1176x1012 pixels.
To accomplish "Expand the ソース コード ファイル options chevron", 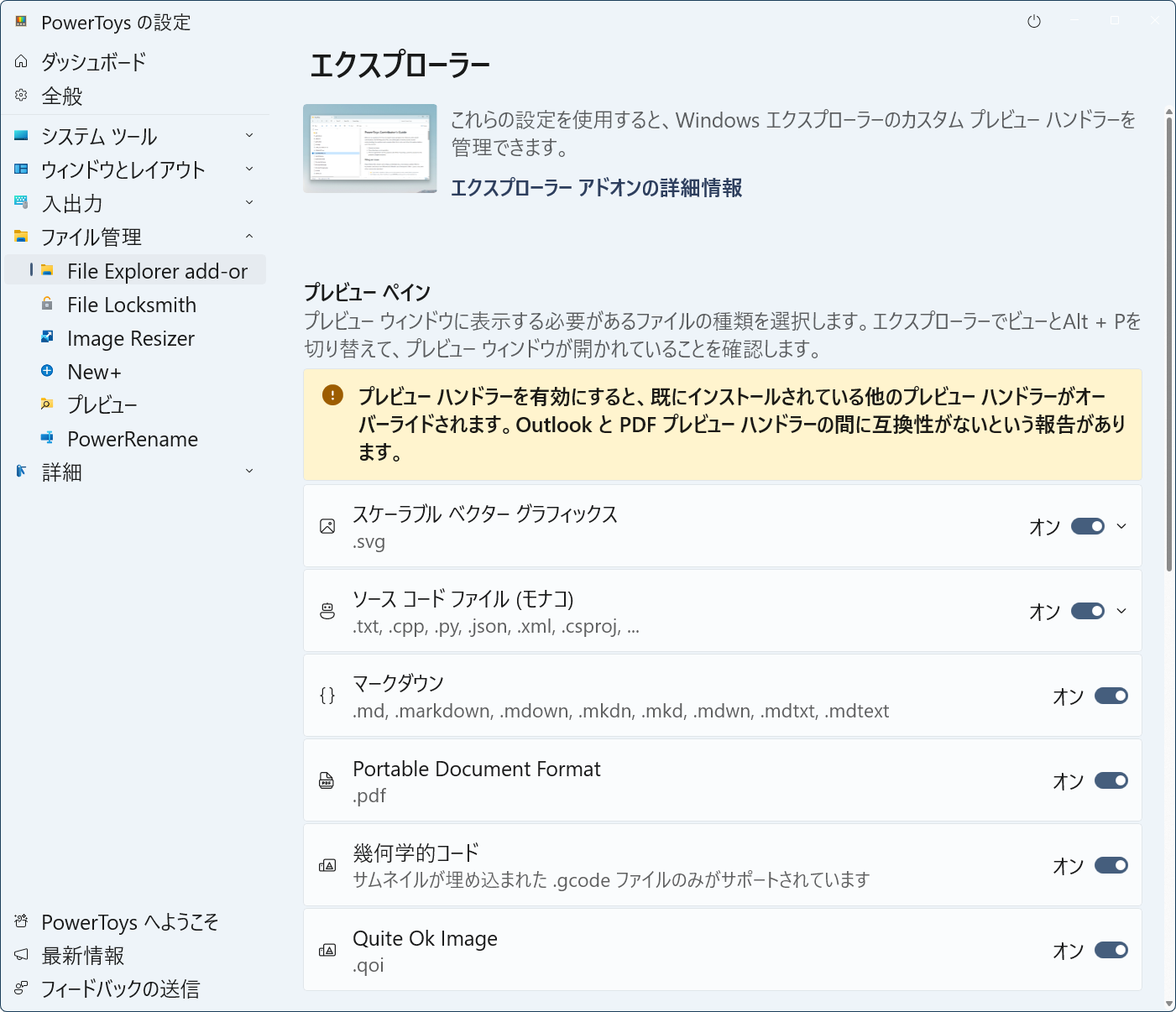I will coord(1121,611).
